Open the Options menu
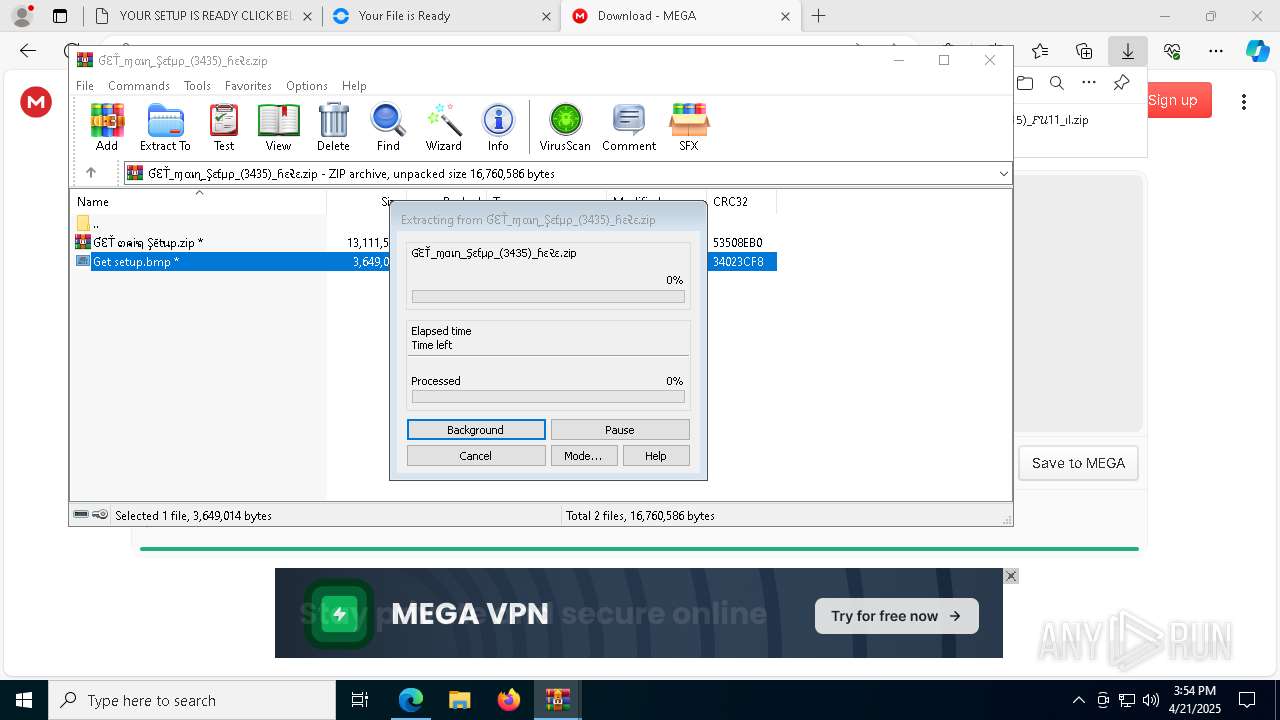1280x720 pixels. point(307,86)
